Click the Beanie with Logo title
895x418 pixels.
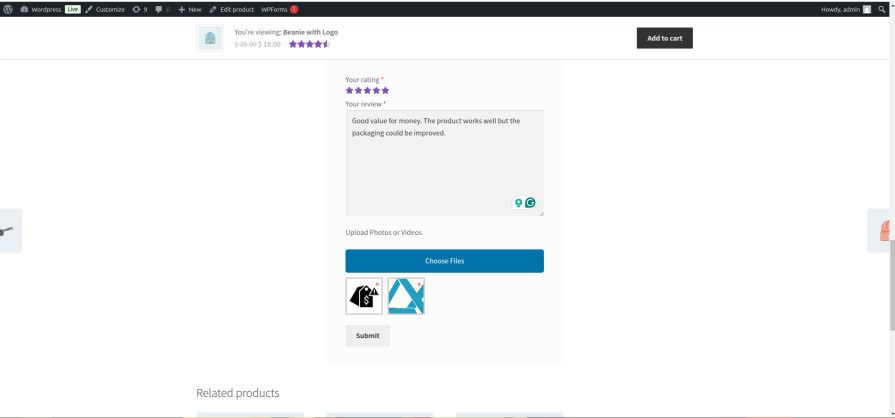click(311, 33)
